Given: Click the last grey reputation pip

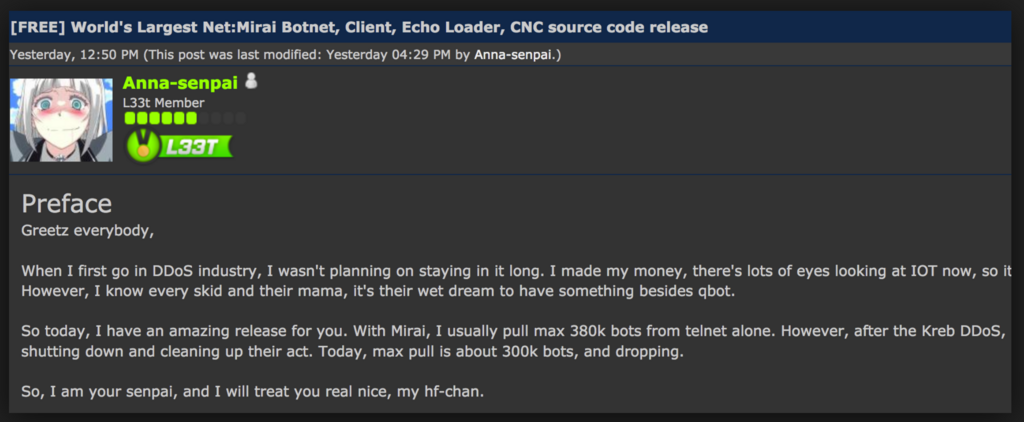Looking at the screenshot, I should click(240, 118).
